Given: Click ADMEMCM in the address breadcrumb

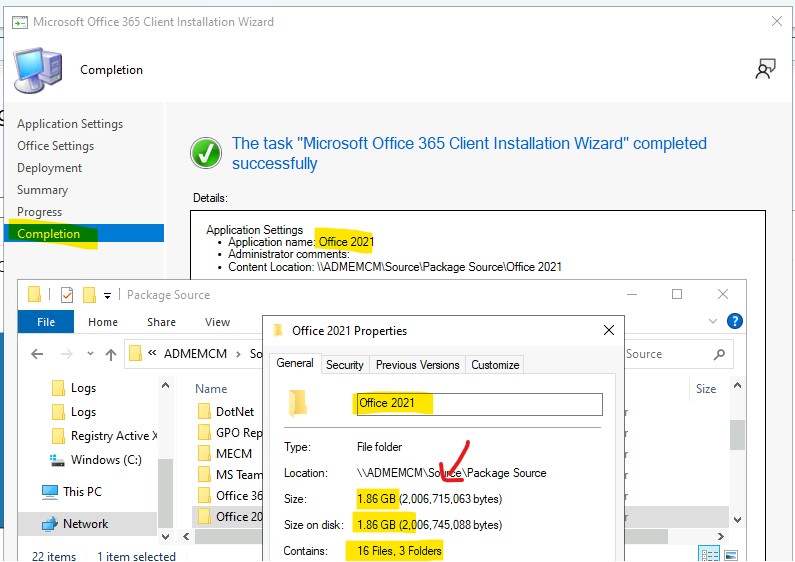Looking at the screenshot, I should point(195,354).
